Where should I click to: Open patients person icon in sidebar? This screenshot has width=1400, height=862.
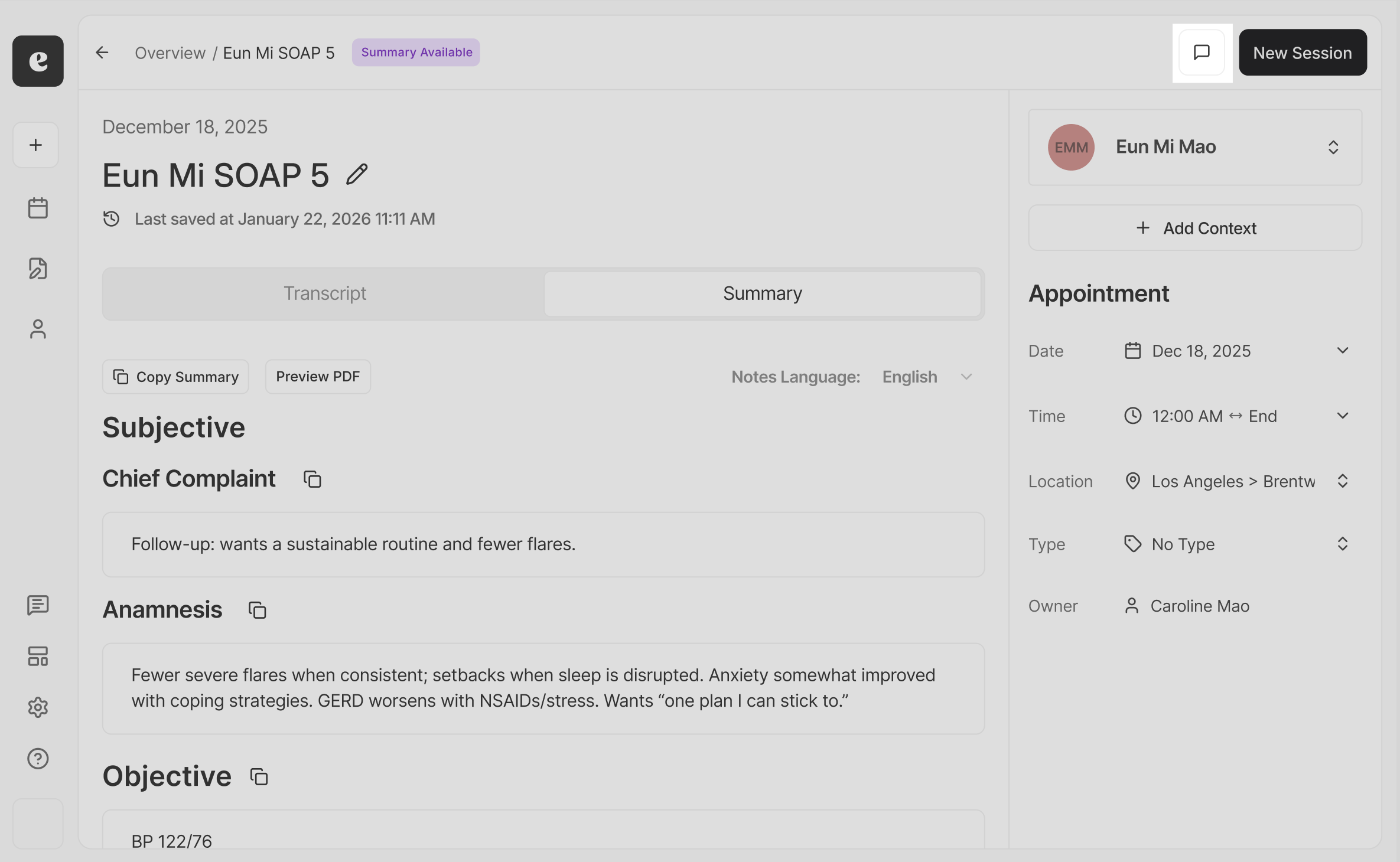coord(38,329)
